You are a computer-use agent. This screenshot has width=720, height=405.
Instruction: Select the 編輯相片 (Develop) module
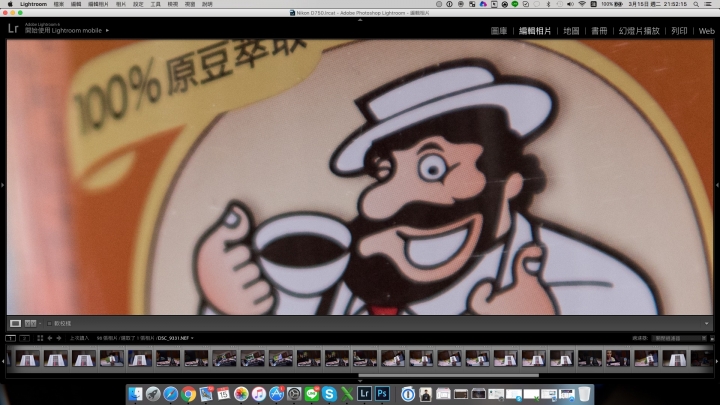(x=535, y=31)
